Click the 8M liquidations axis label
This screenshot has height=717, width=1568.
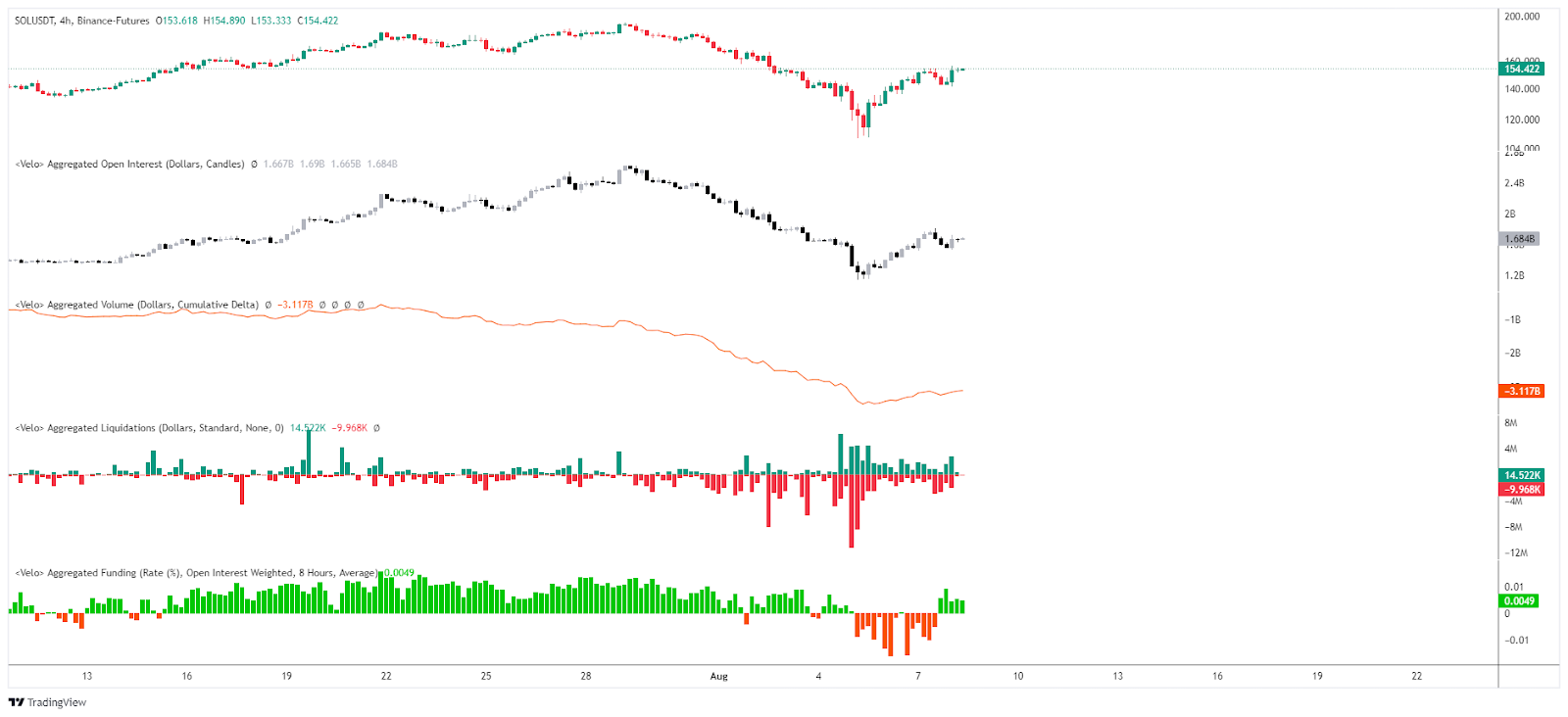[x=1511, y=423]
